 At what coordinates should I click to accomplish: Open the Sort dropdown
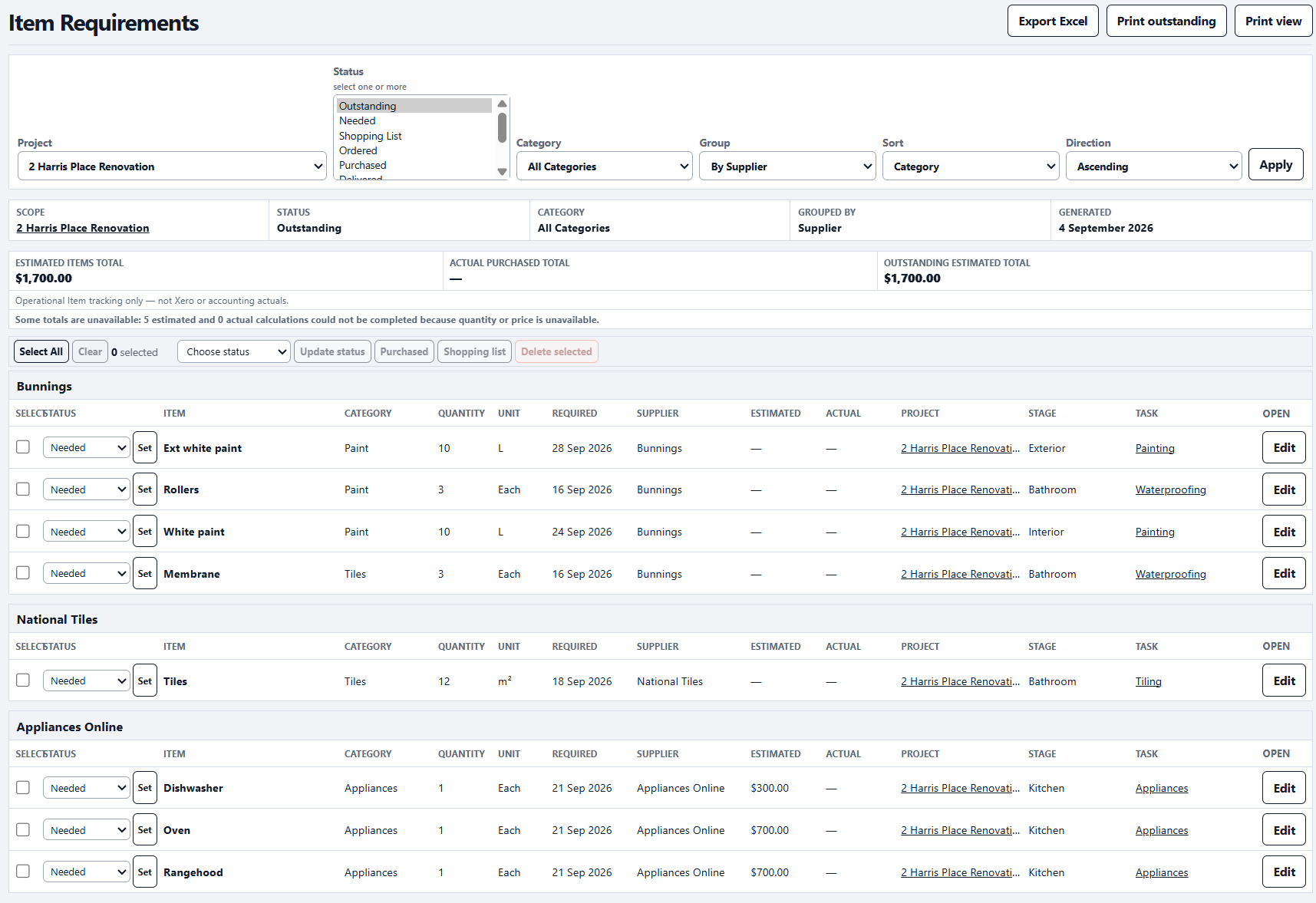(971, 166)
